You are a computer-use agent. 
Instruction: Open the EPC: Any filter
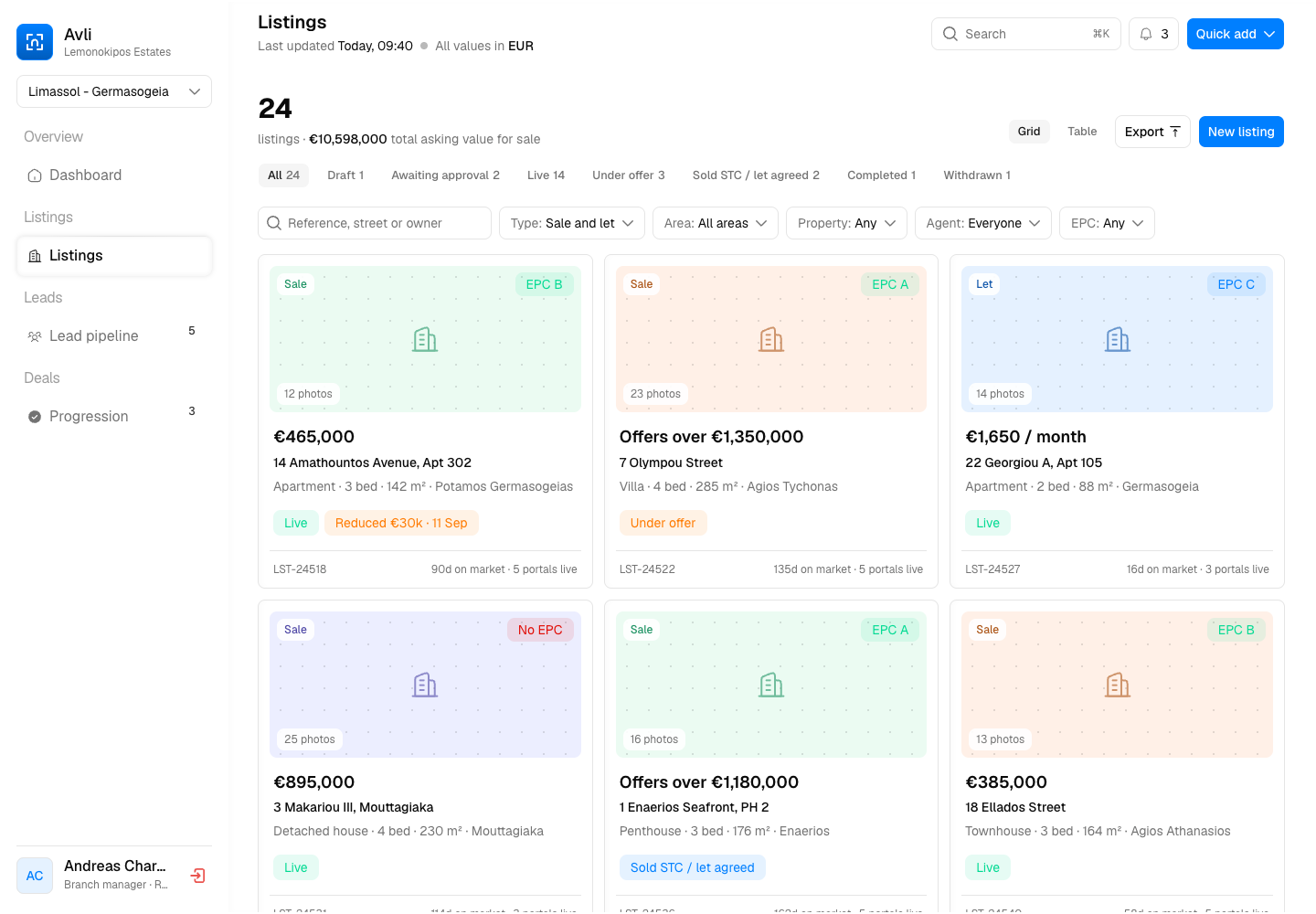tap(1107, 223)
